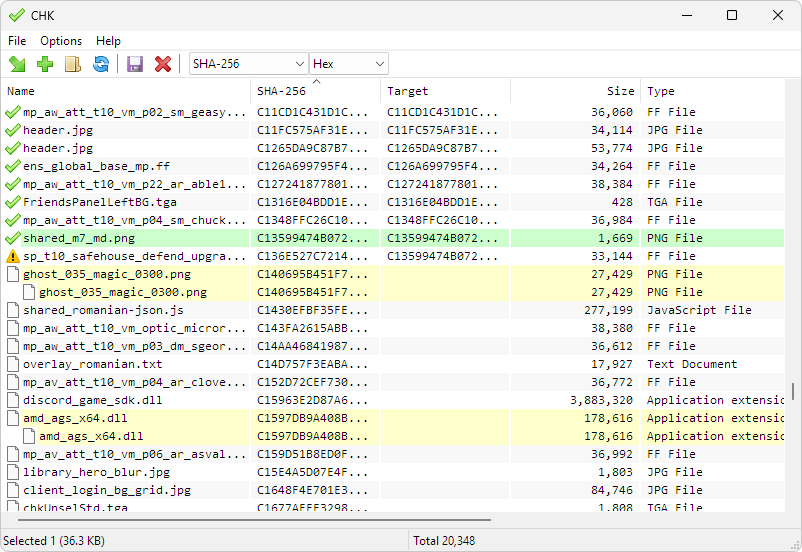Click the horizontal scrollbar at the bottom

coord(250,520)
